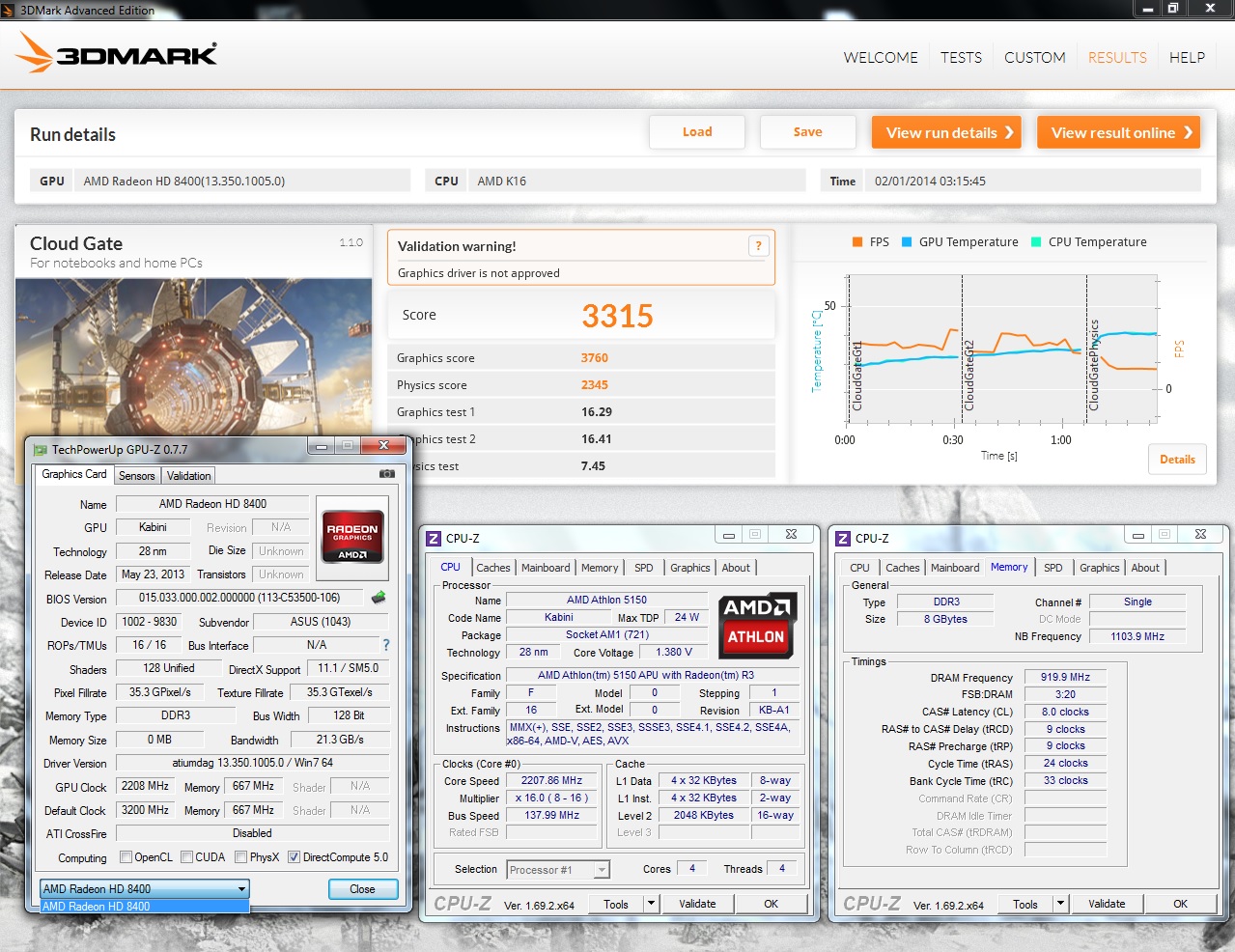Screen dimensions: 1235x952
Task: Click the 3DMark logo
Action: (x=117, y=52)
